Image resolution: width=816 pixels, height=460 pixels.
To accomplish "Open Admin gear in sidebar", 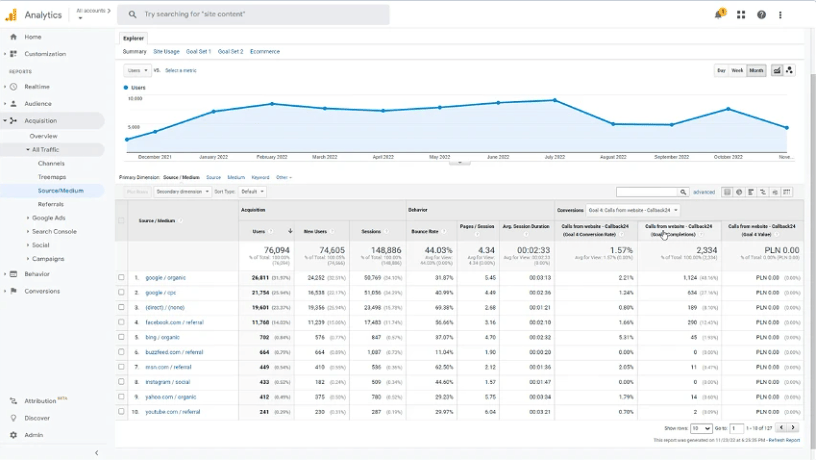I will pos(14,435).
